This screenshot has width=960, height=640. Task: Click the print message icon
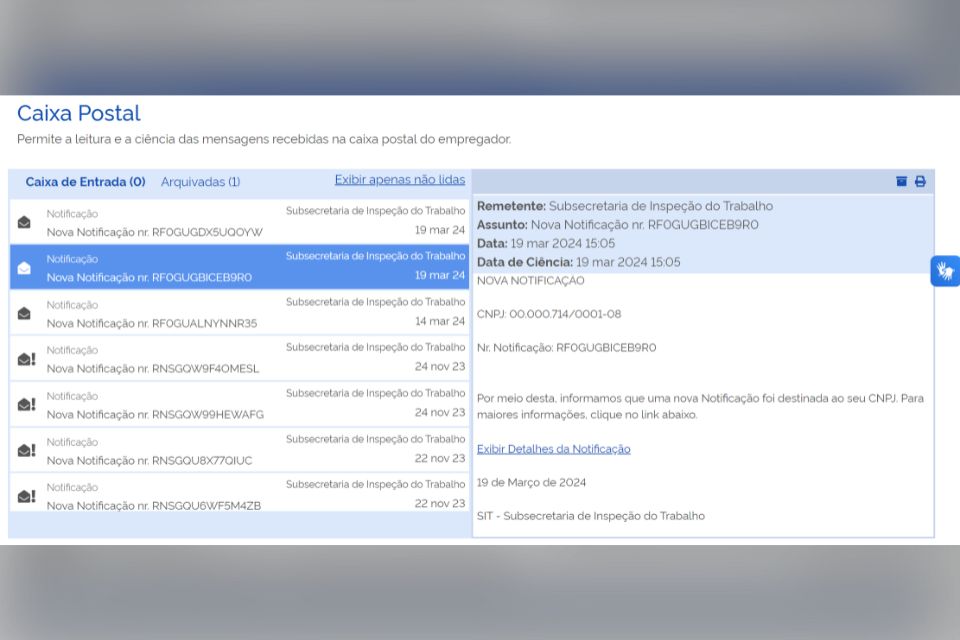(920, 181)
